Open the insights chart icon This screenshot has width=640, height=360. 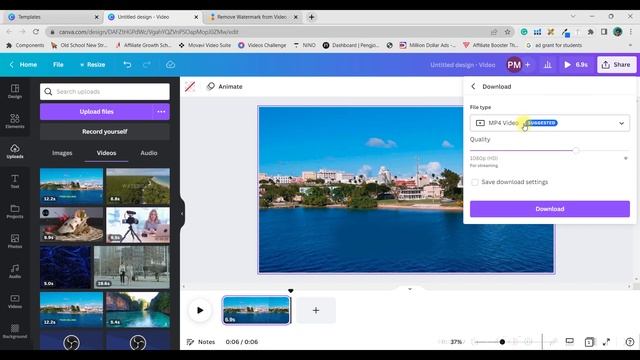click(x=547, y=64)
